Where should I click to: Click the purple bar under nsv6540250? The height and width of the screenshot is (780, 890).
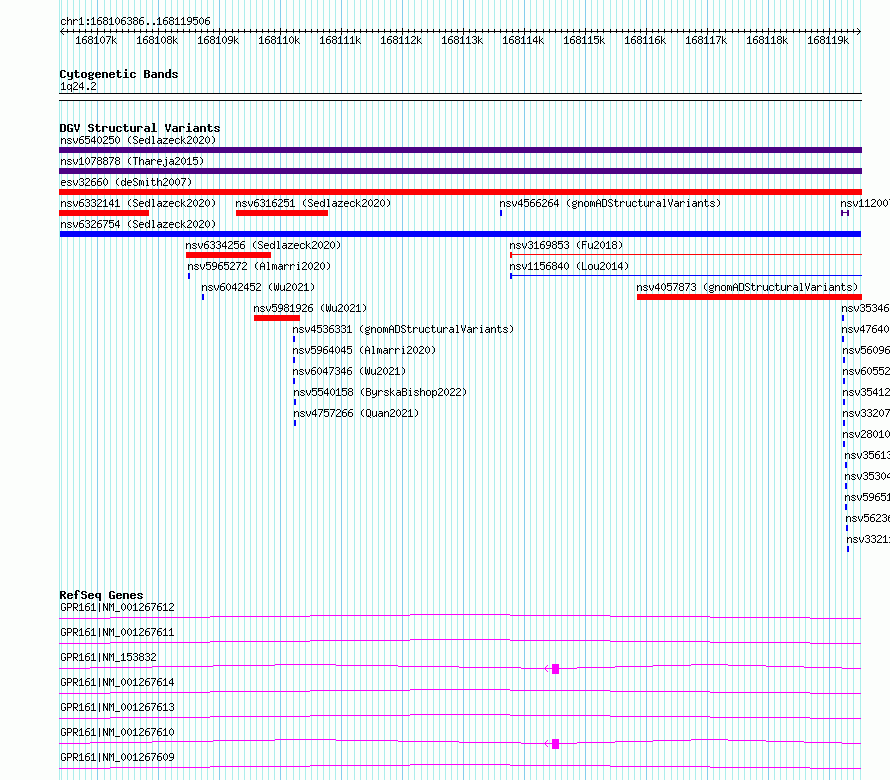[x=460, y=150]
